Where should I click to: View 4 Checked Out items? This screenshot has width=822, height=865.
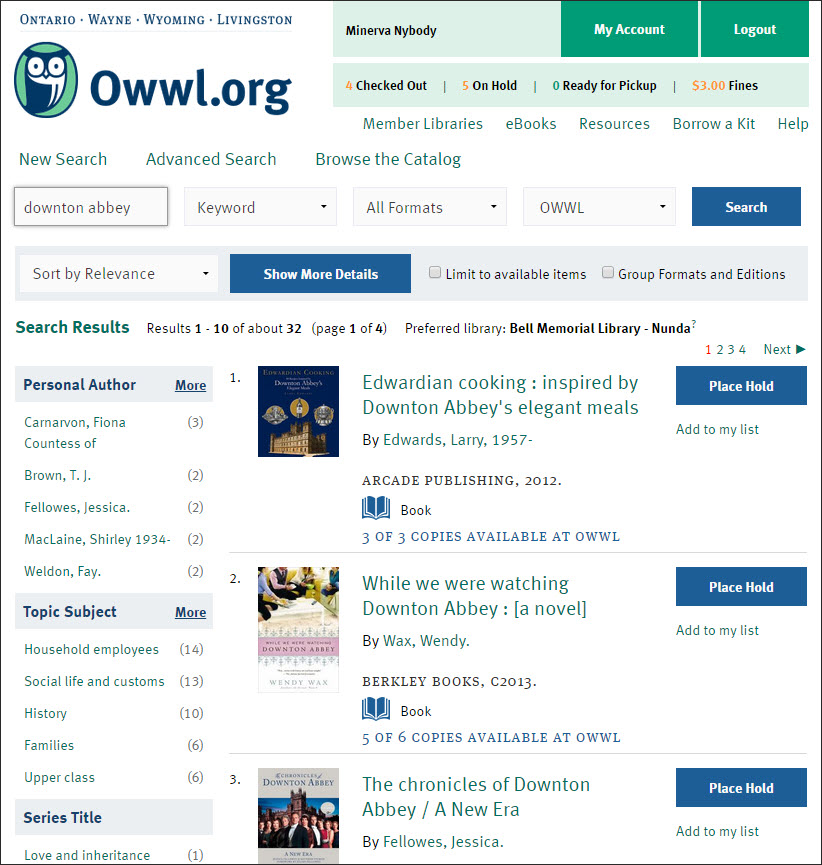click(x=386, y=86)
